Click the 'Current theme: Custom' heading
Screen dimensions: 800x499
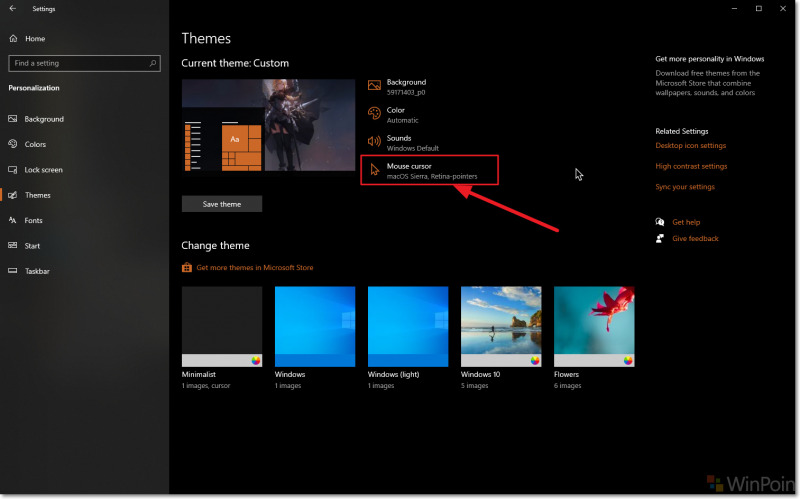point(235,63)
